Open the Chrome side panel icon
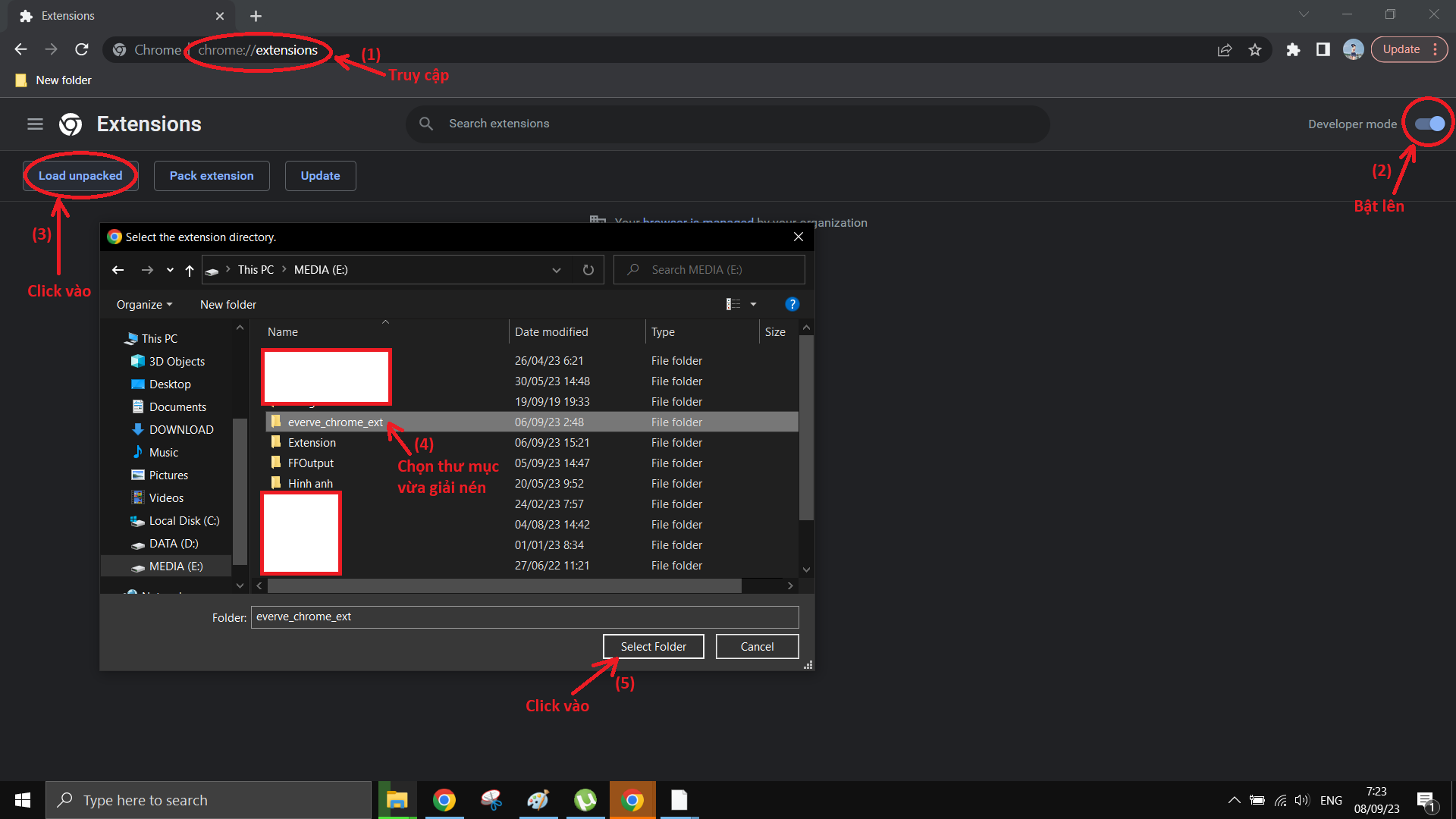 pos(1323,50)
